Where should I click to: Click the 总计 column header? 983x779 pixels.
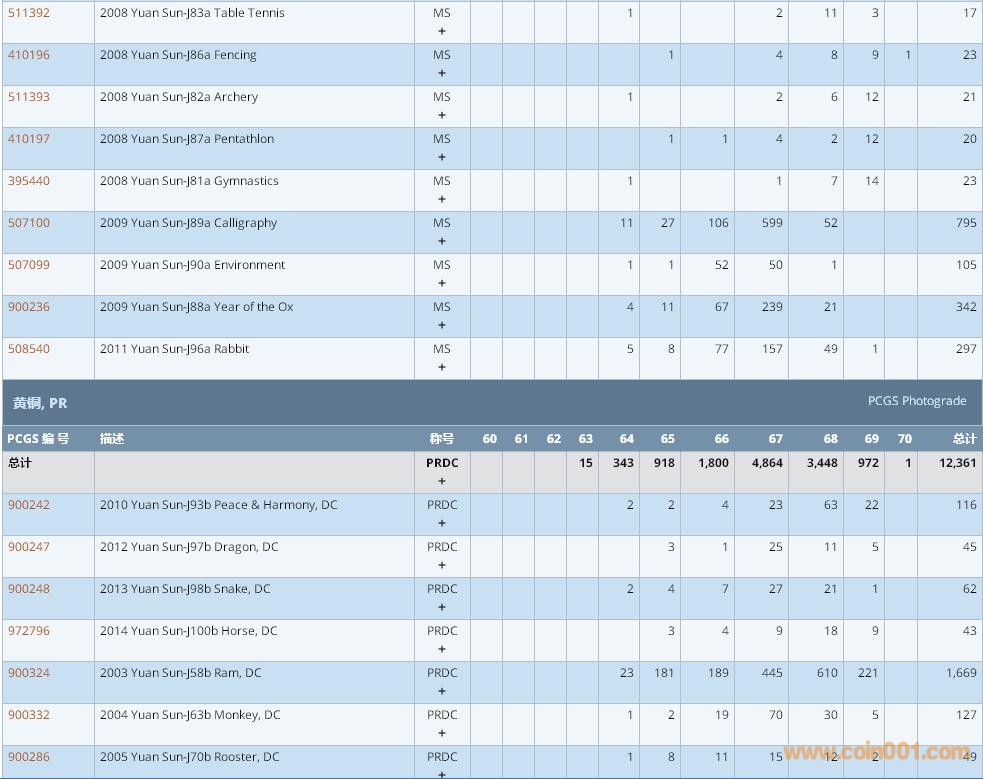click(964, 439)
